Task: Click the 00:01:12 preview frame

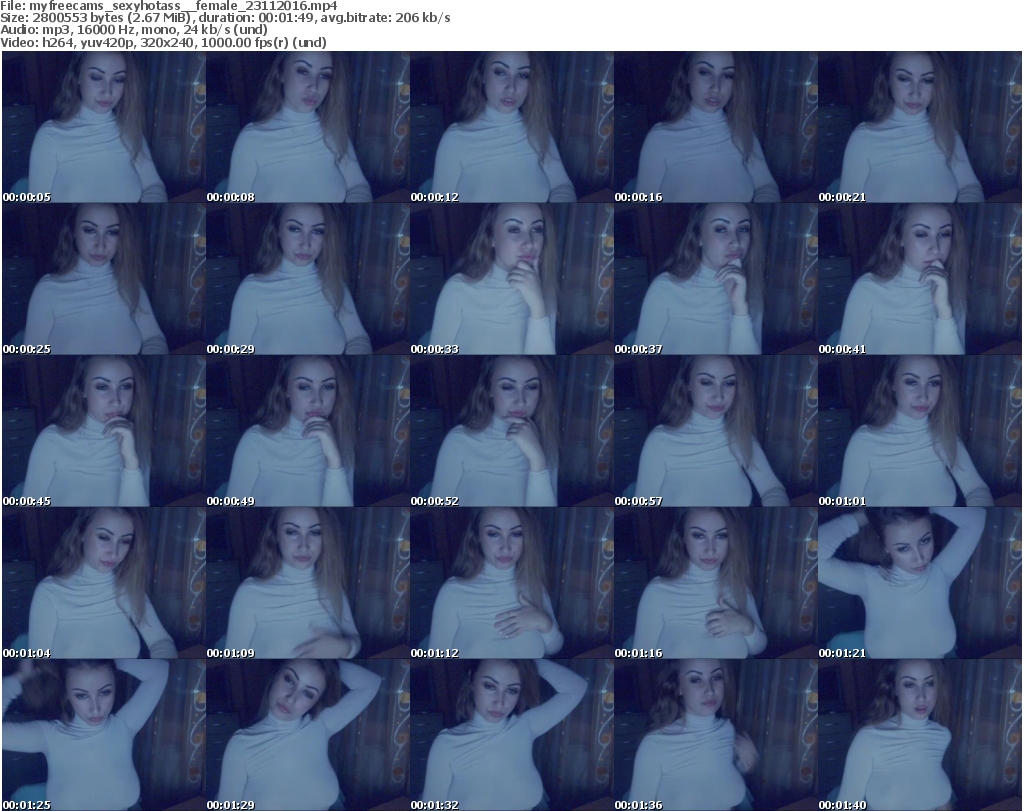Action: point(512,583)
